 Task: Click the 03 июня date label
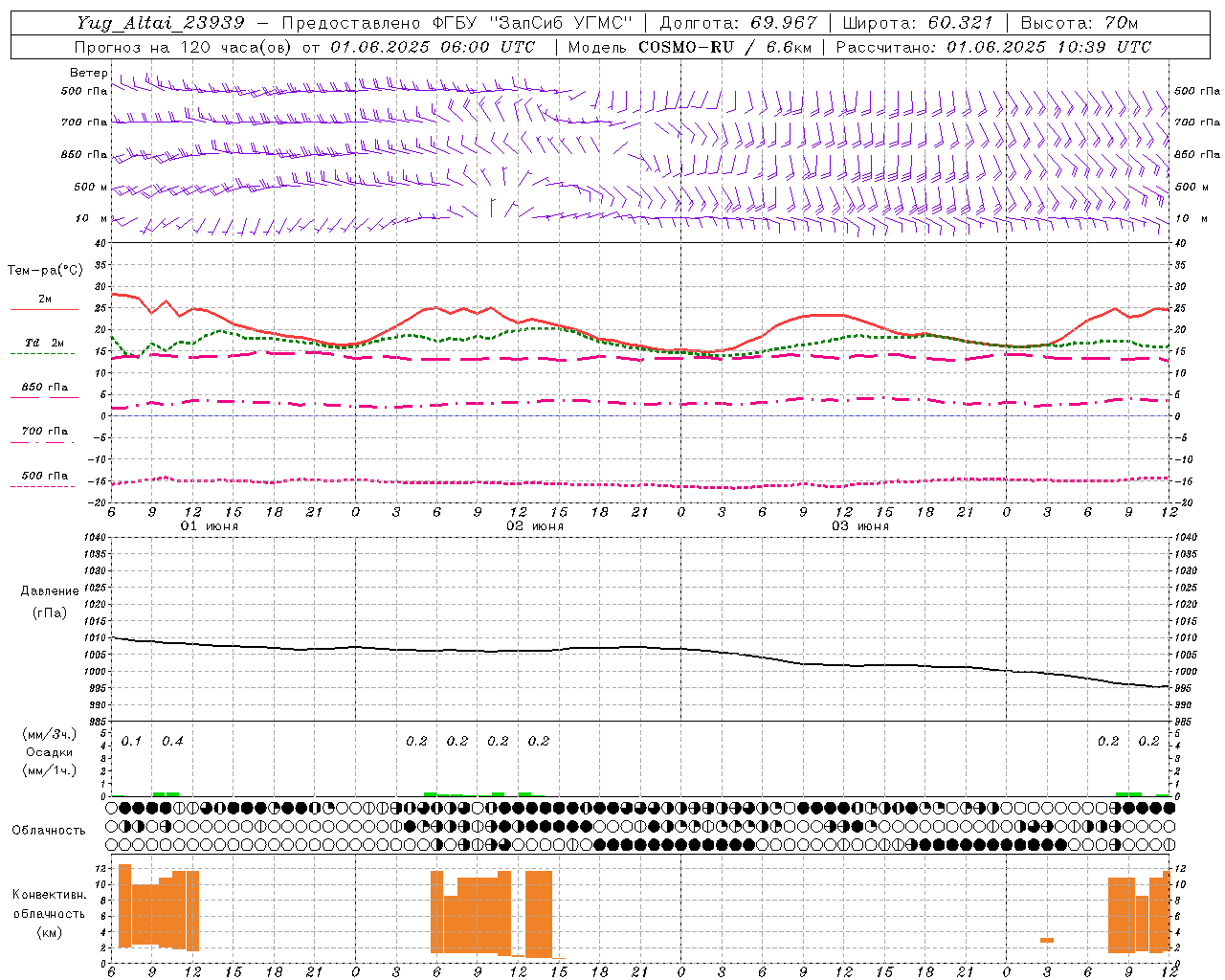[x=860, y=526]
